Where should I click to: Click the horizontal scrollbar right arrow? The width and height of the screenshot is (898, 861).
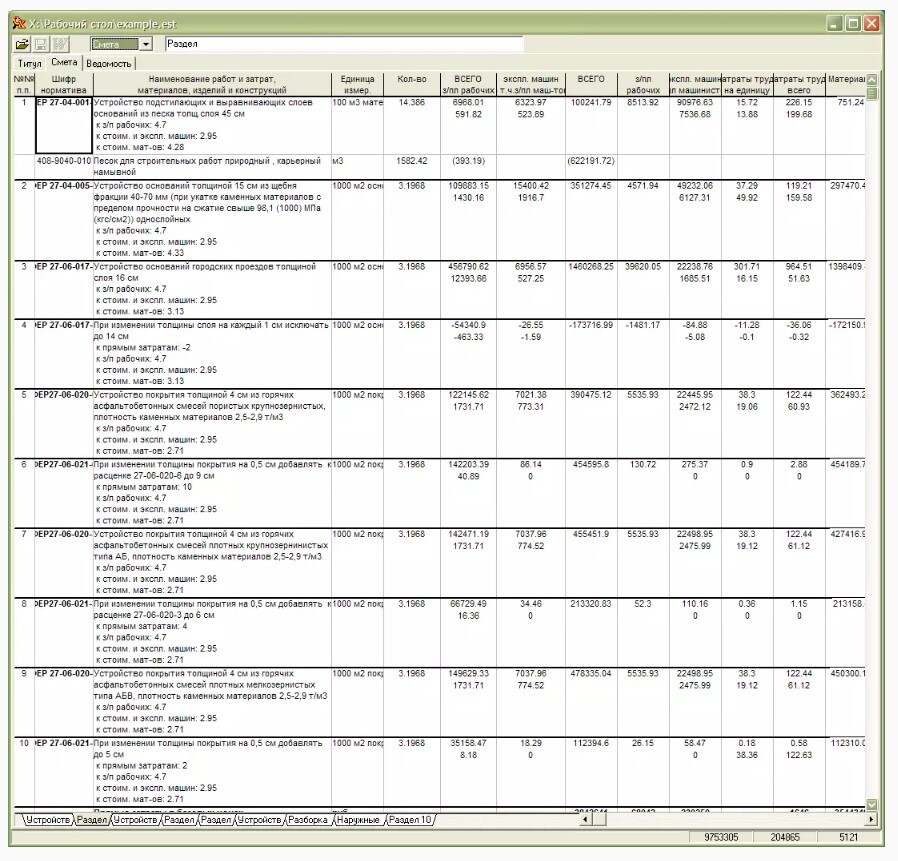coord(871,820)
